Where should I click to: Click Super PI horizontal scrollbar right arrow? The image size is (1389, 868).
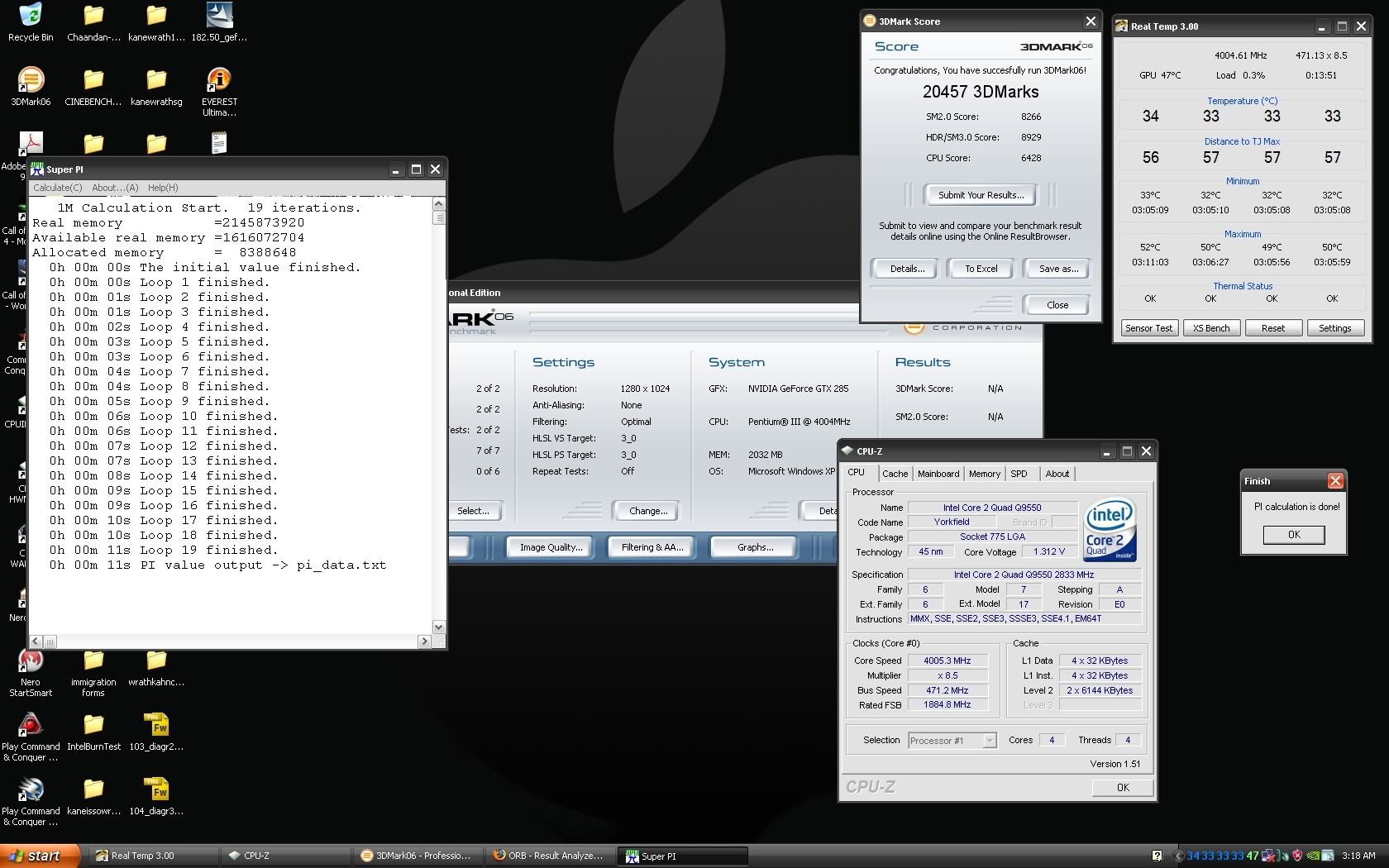pos(424,641)
